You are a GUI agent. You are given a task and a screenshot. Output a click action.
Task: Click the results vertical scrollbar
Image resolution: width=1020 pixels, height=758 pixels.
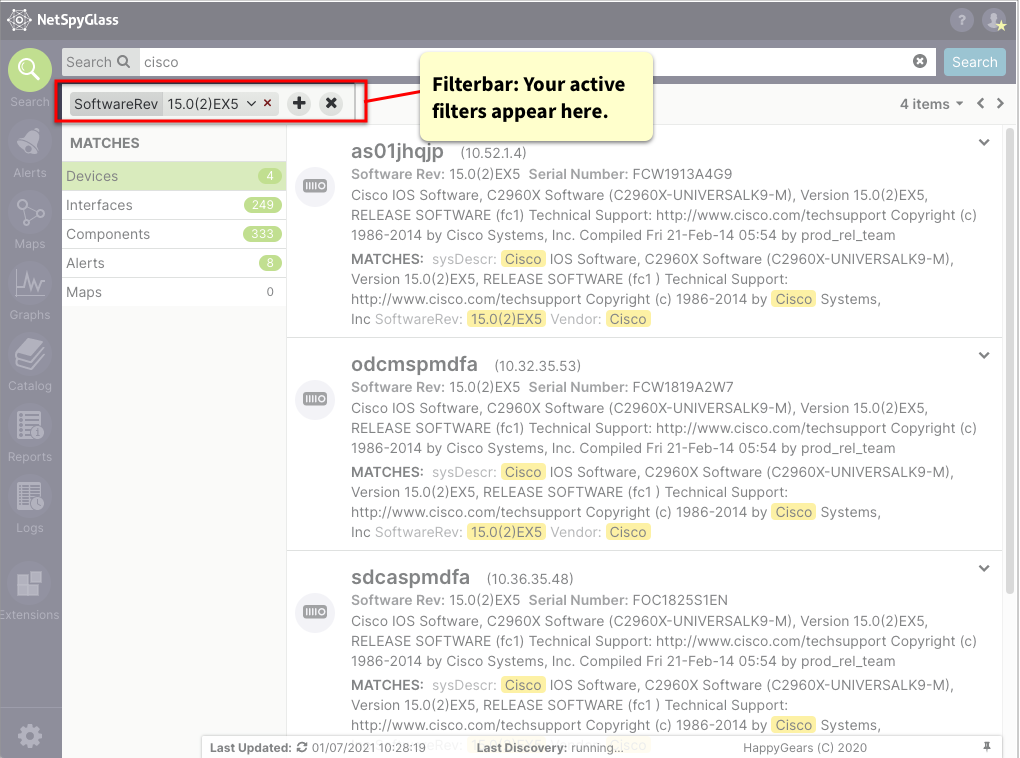(1010, 361)
